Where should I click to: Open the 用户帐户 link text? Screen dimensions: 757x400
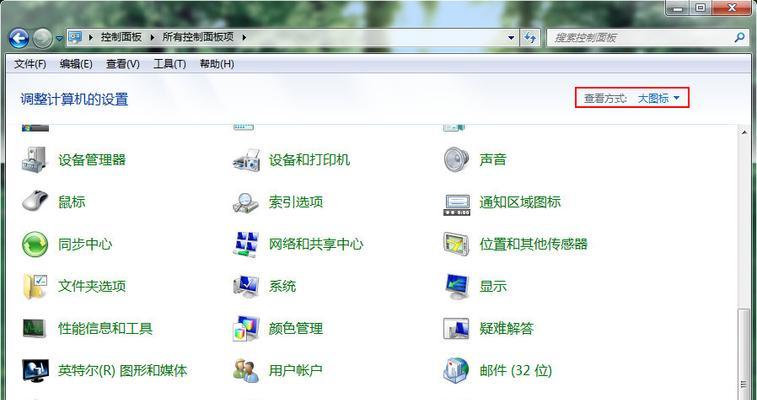point(295,371)
